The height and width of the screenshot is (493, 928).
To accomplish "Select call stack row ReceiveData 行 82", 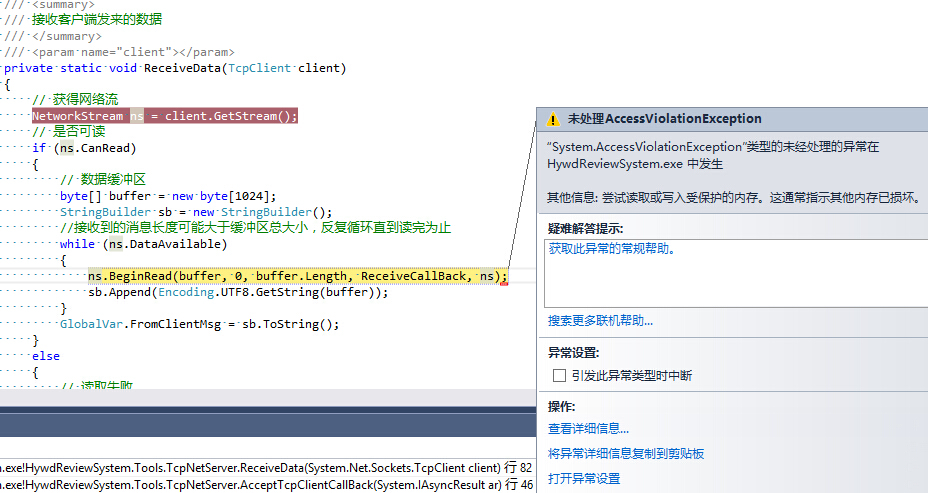I will pos(266,468).
